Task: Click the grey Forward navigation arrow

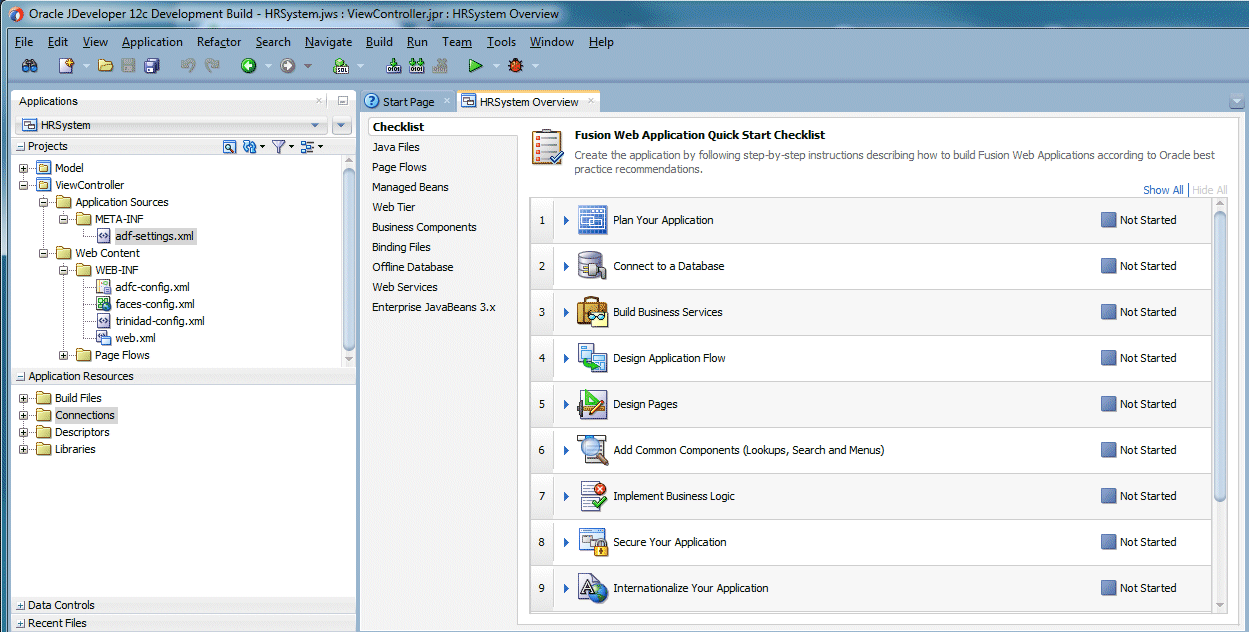Action: pyautogui.click(x=288, y=66)
